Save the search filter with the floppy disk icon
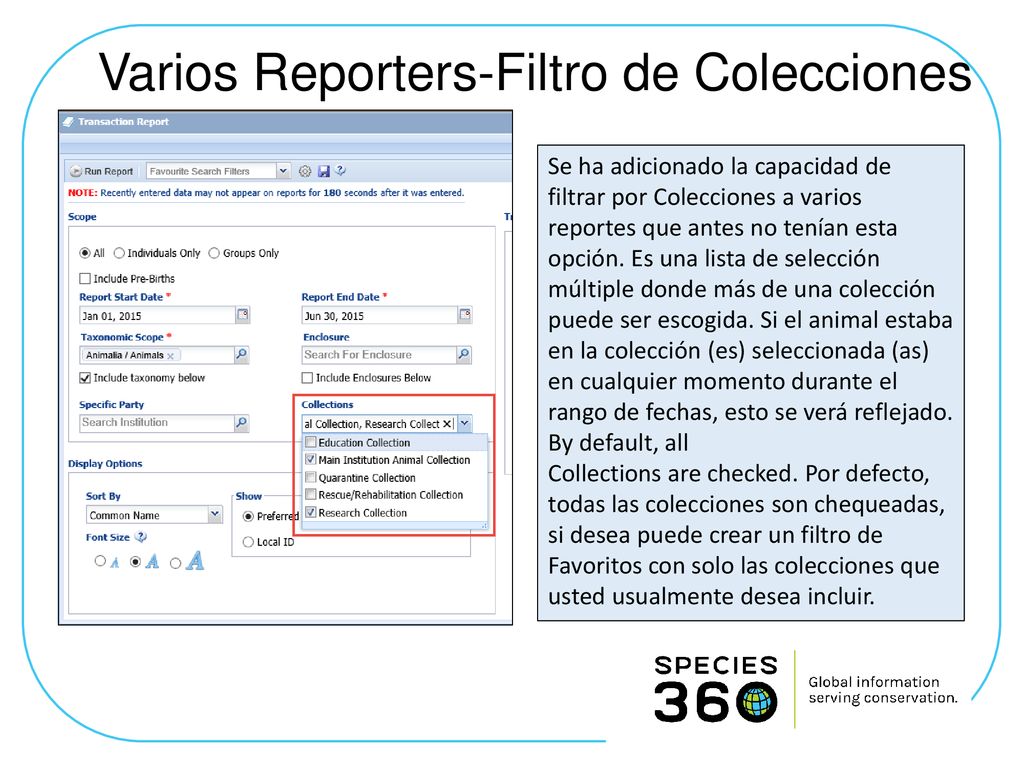 click(x=323, y=171)
